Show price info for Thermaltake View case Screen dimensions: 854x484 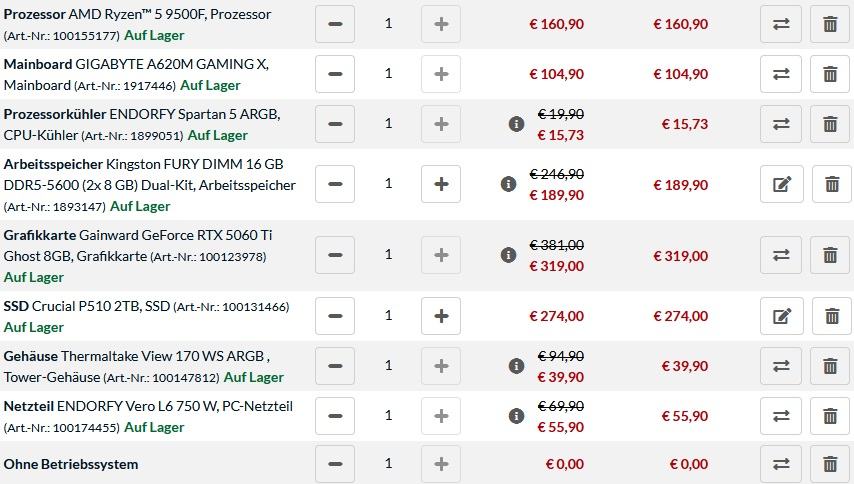pos(516,366)
